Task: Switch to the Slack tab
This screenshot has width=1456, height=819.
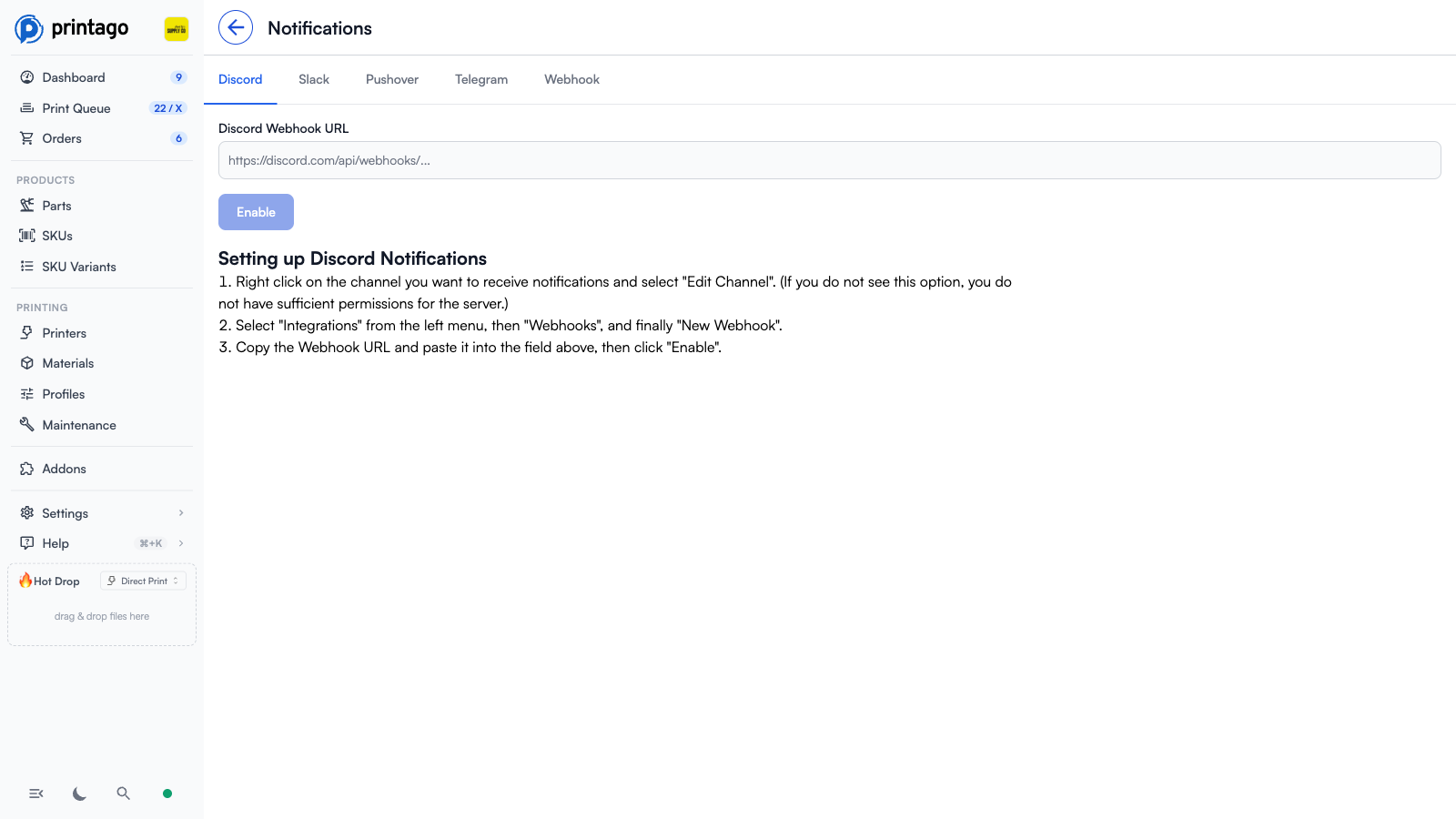Action: click(314, 80)
